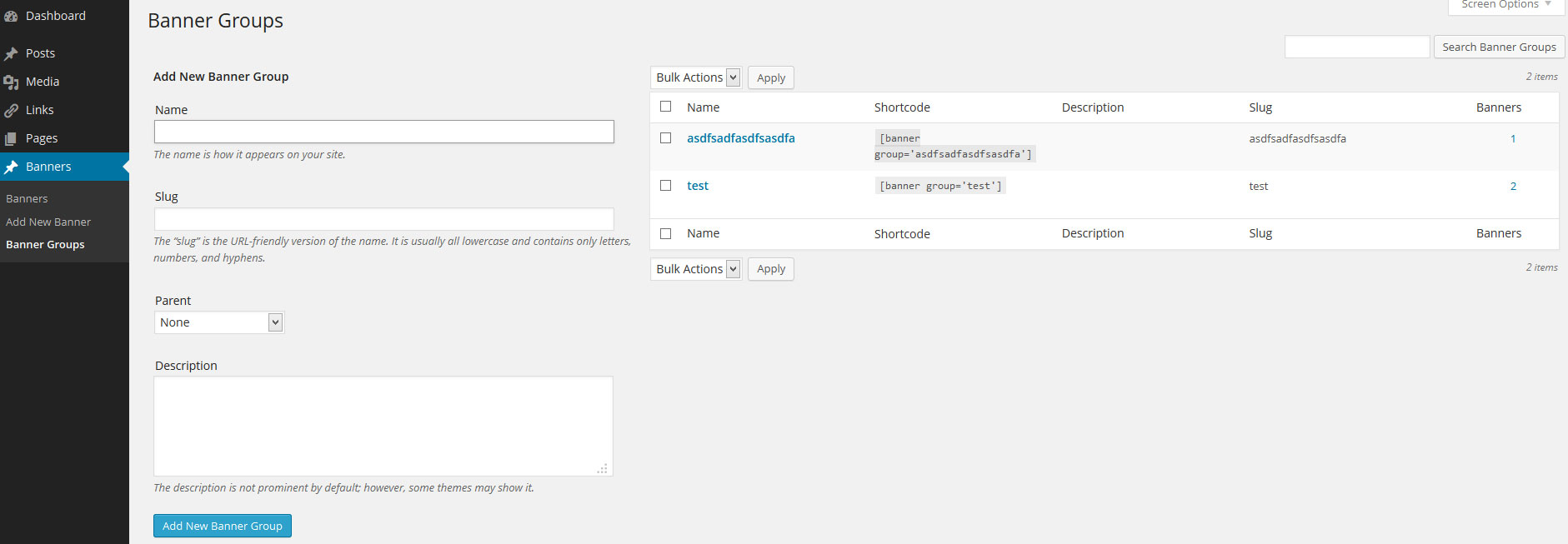
Task: Click the Media icon in sidebar
Action: 11,82
